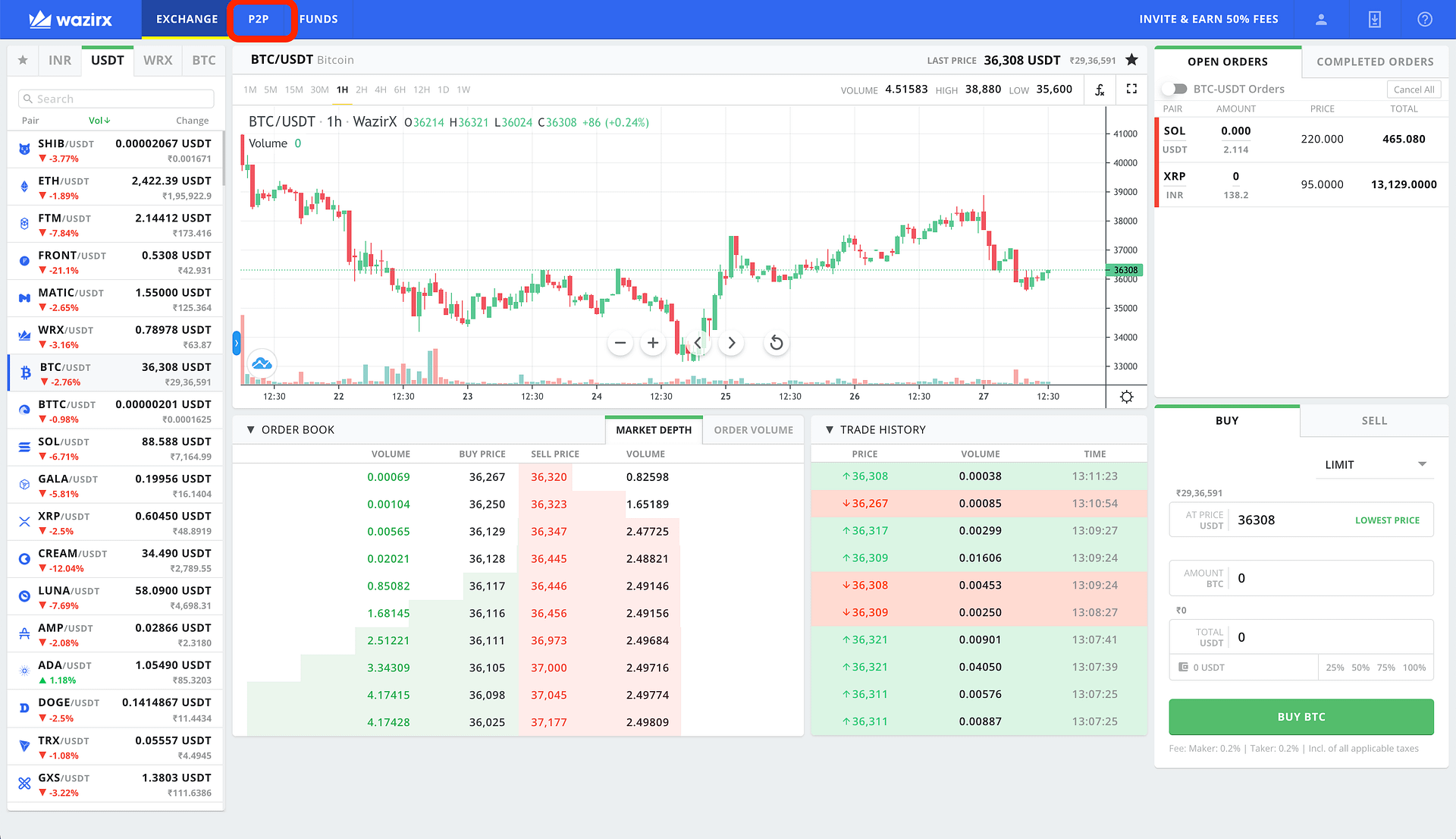Select BTC market tab
1456x839 pixels.
[x=204, y=60]
